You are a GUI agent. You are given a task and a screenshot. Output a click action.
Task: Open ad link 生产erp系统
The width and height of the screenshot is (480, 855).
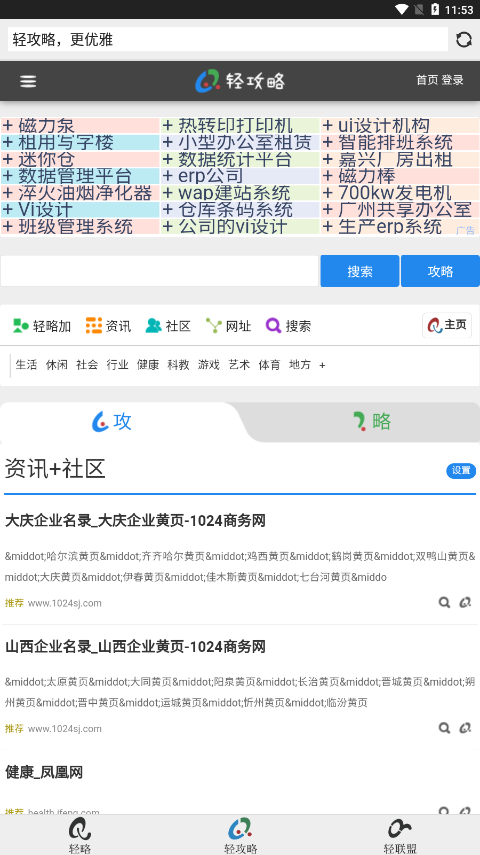pos(400,227)
